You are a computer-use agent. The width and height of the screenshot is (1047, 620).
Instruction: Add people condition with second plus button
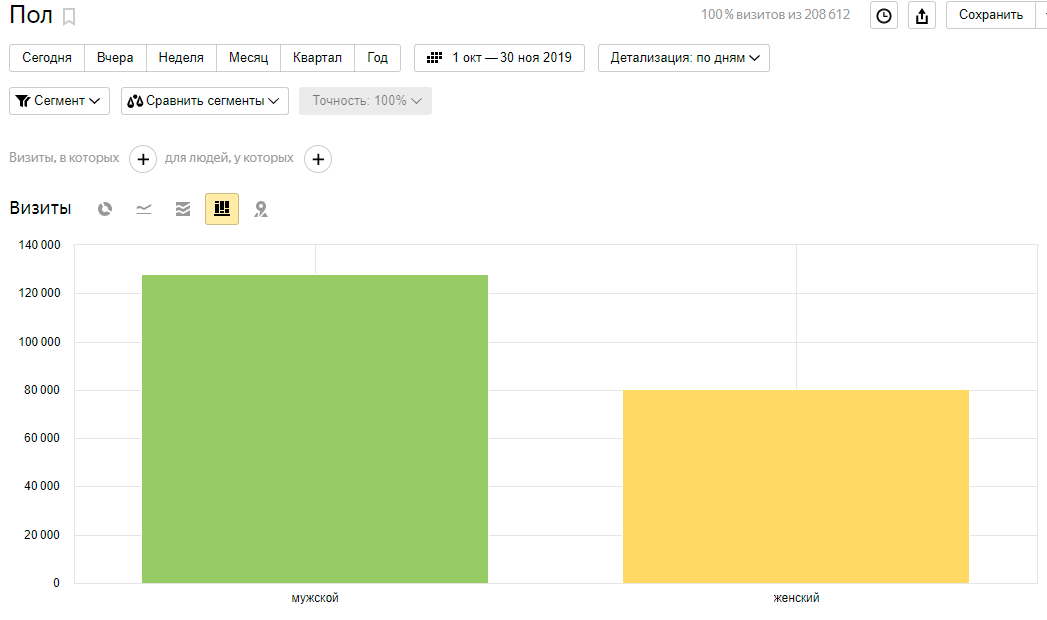[x=318, y=159]
